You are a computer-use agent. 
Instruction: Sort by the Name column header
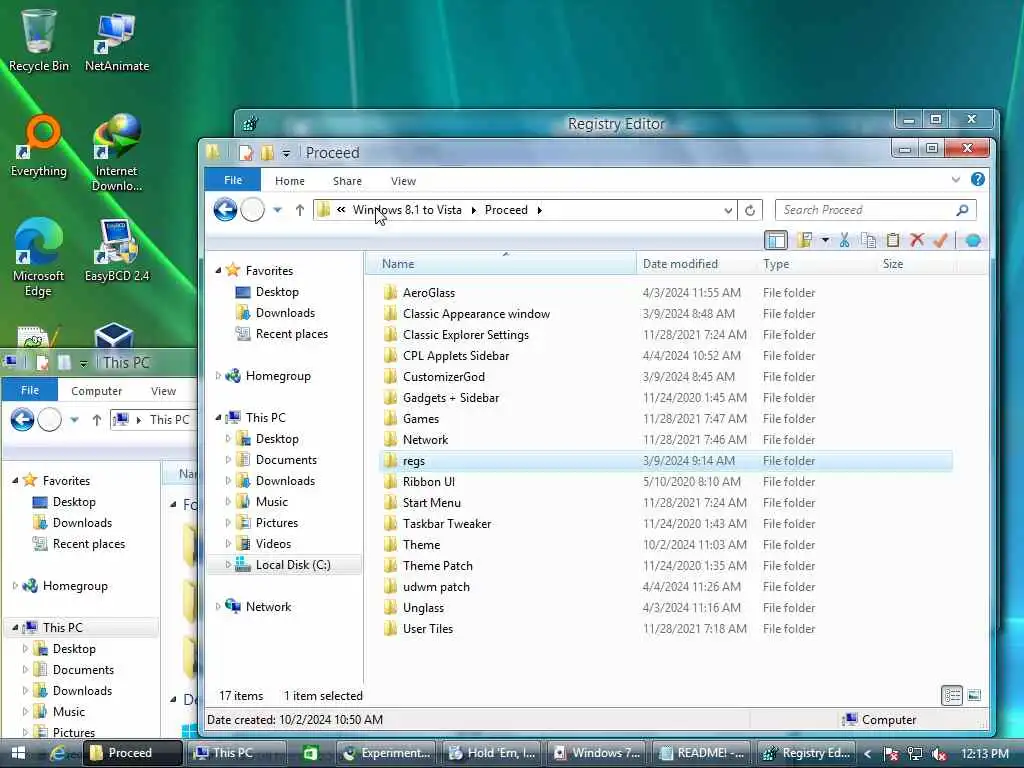pyautogui.click(x=500, y=264)
